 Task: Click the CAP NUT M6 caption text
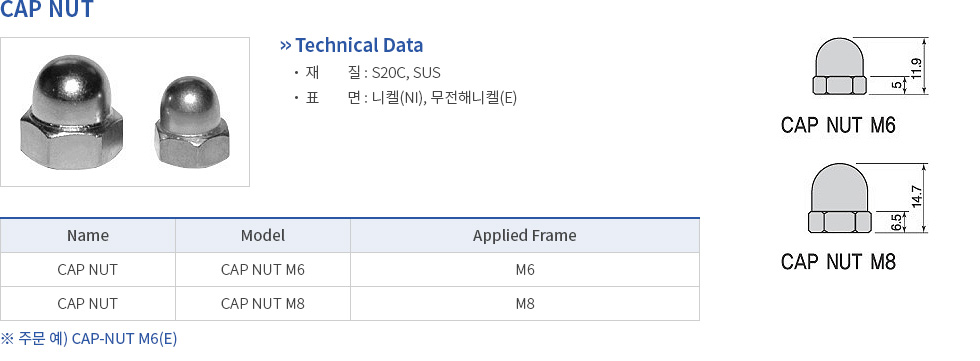tap(838, 126)
